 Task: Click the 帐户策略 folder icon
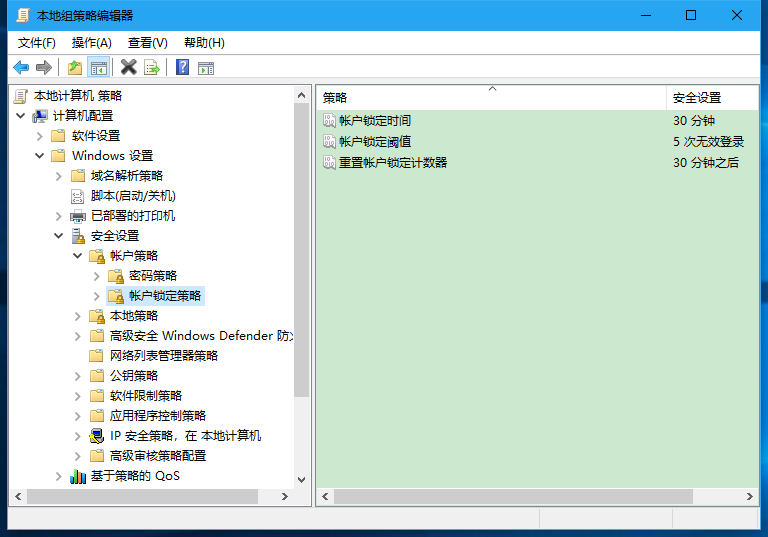point(97,256)
